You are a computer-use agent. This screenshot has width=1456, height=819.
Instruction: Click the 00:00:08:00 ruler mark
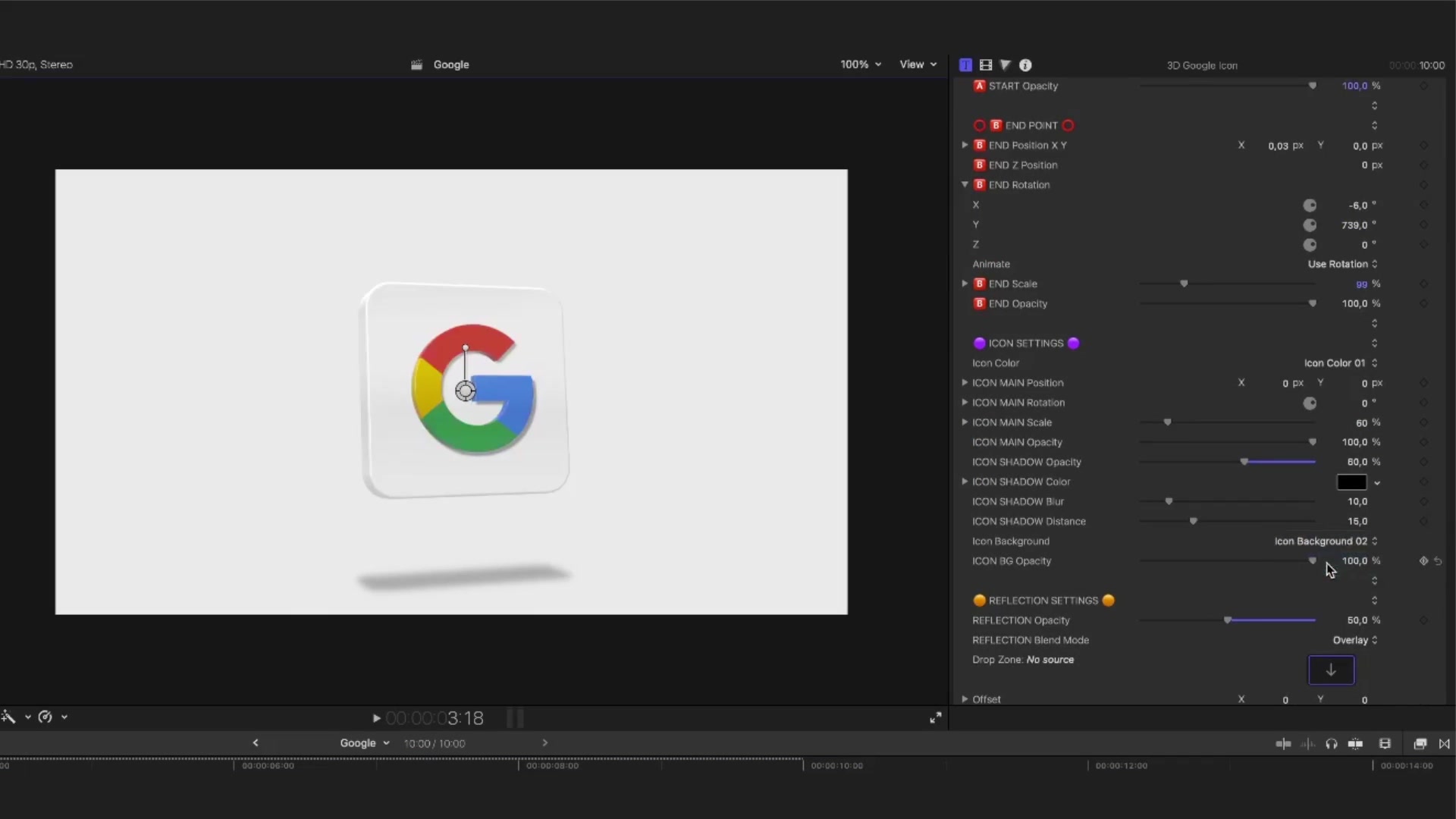[552, 766]
